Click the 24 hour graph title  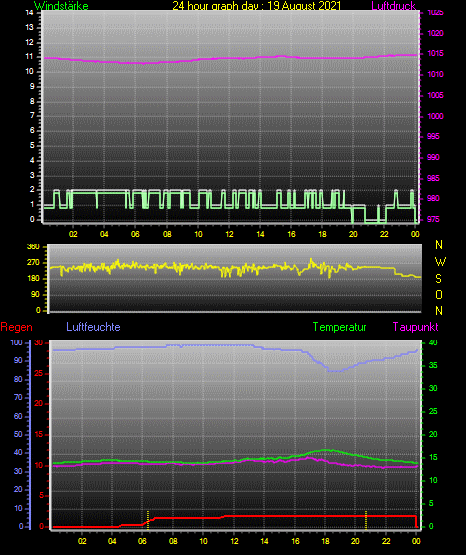pyautogui.click(x=257, y=6)
